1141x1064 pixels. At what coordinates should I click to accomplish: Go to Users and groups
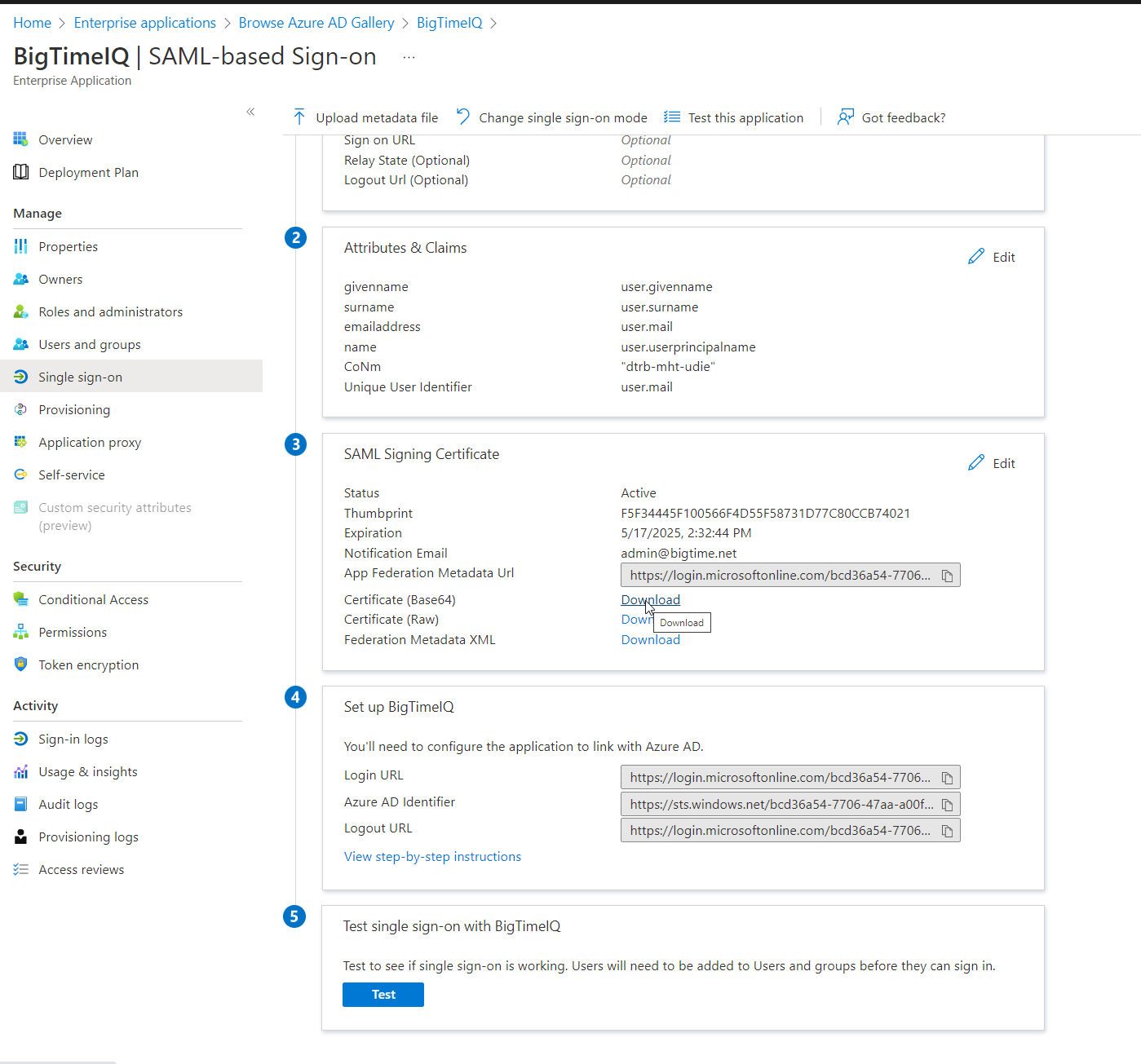(90, 344)
